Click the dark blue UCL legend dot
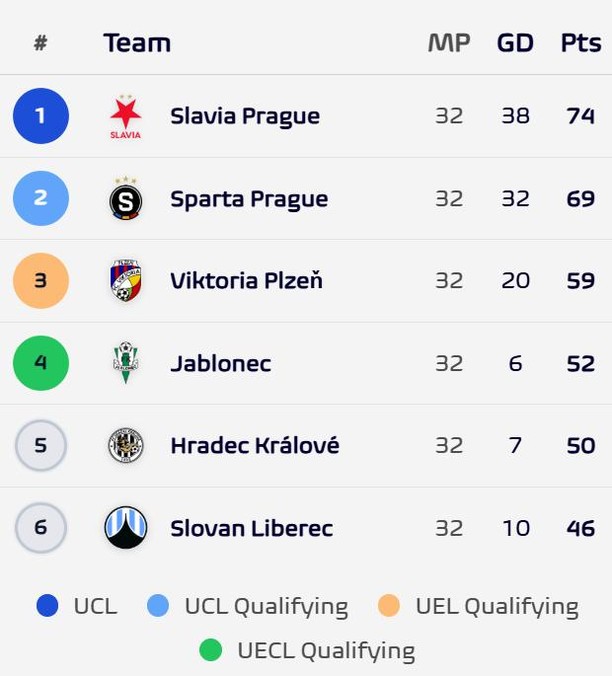The height and width of the screenshot is (676, 612). (47, 606)
